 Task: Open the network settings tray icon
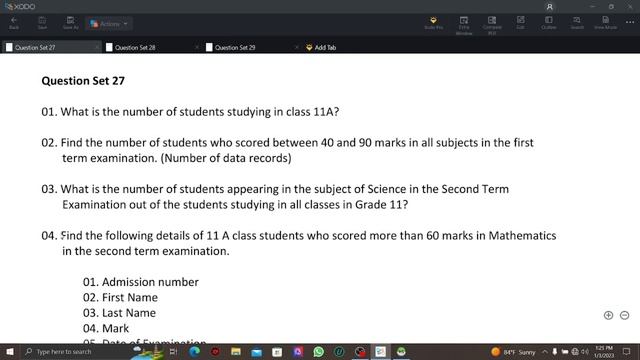[x=575, y=351]
